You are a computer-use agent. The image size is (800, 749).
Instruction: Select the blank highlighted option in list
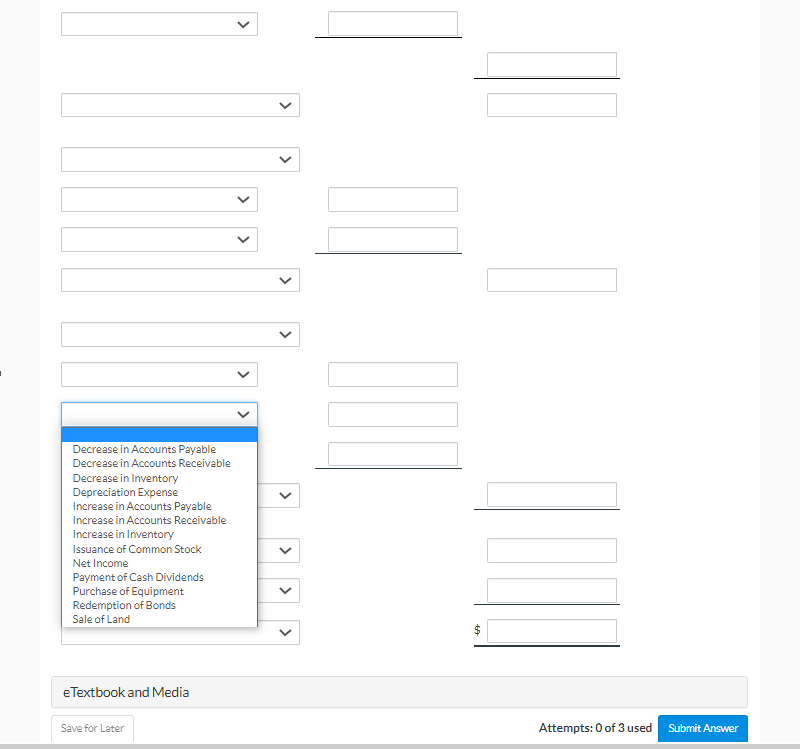159,435
